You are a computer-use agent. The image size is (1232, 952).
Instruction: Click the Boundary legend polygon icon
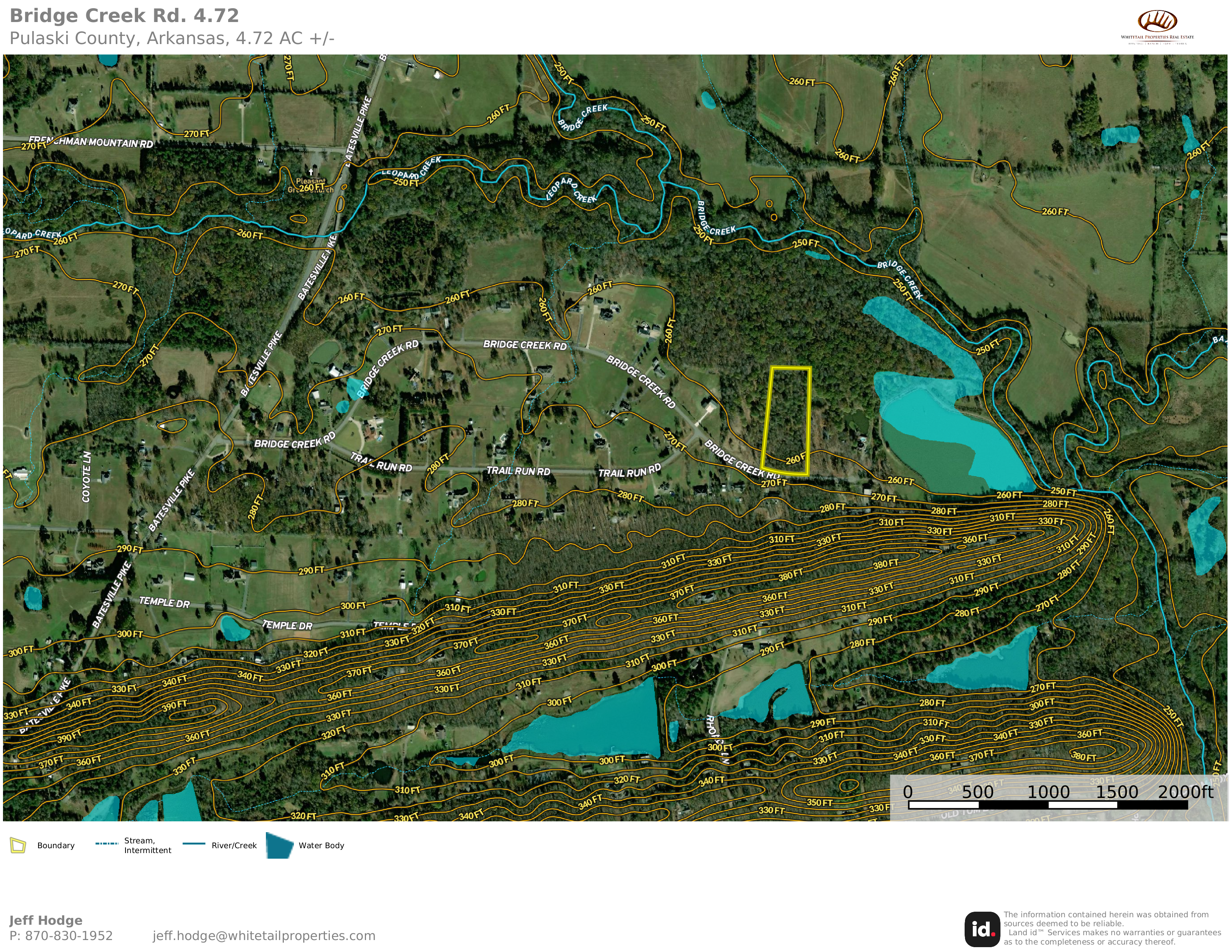tap(18, 845)
